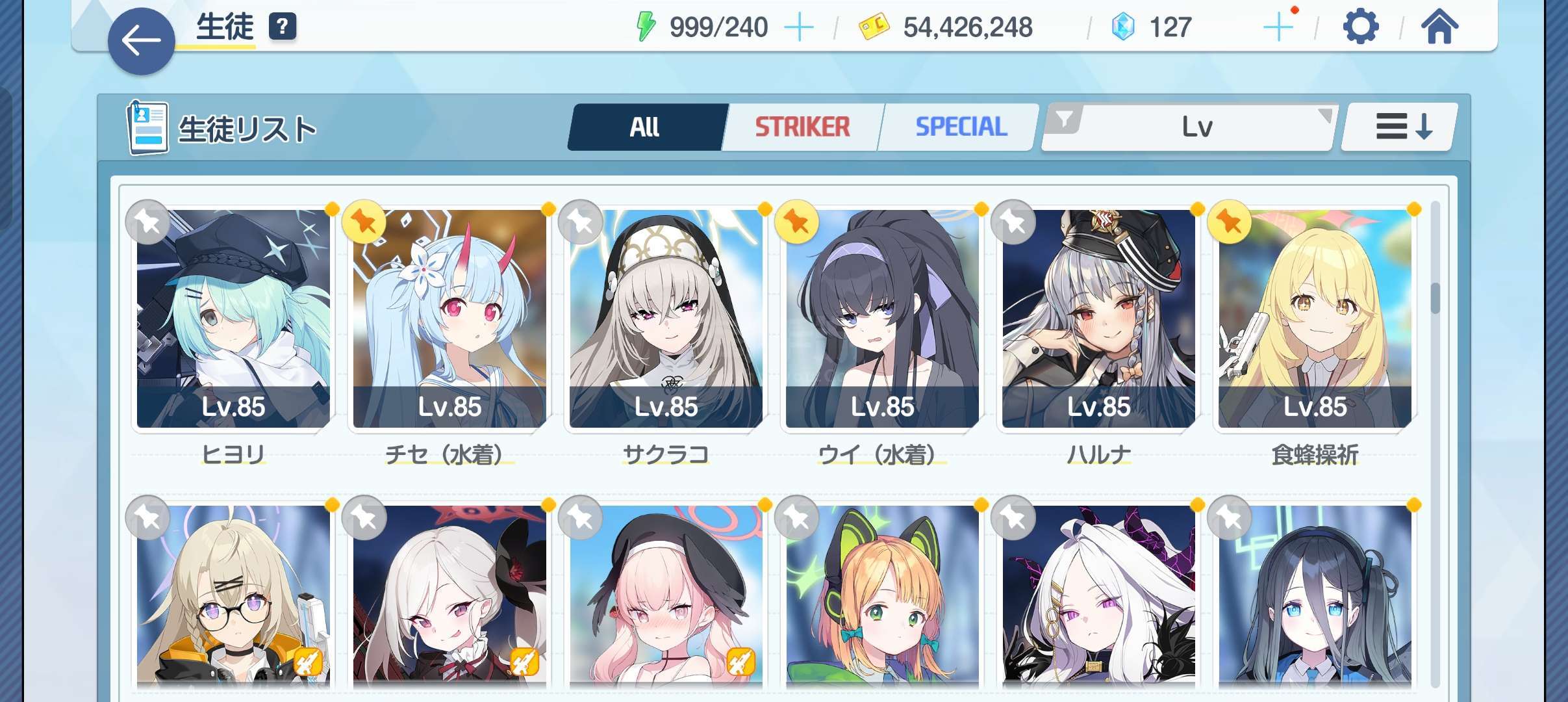Toggle the sort order arrow button
The image size is (1568, 702).
(1400, 127)
